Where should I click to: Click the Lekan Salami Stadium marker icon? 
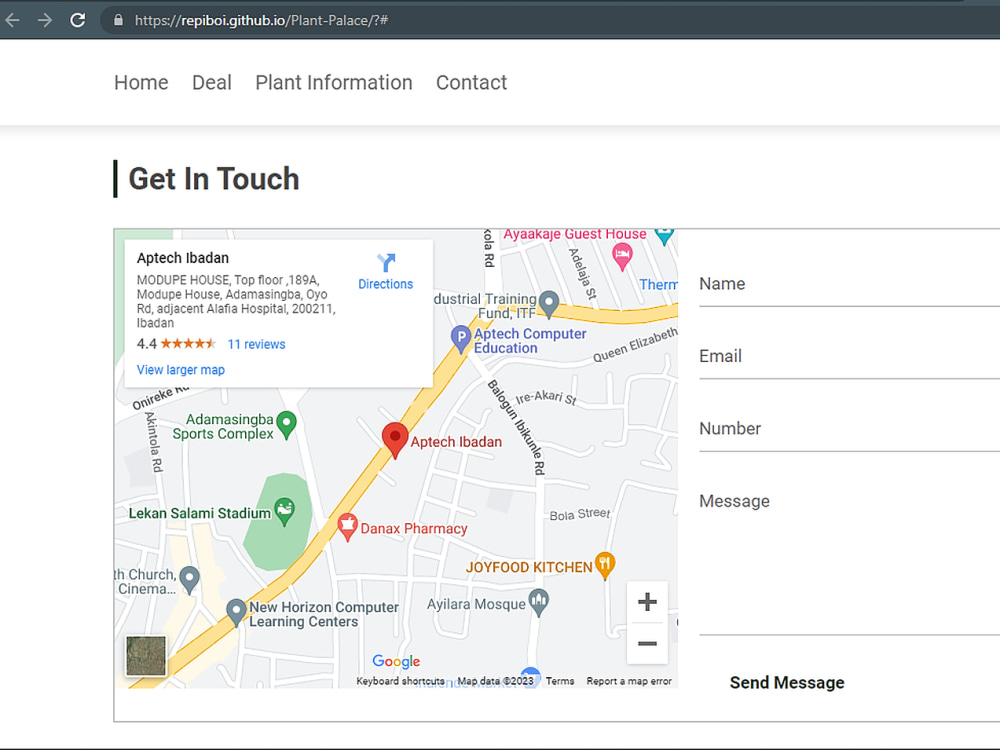coord(284,511)
